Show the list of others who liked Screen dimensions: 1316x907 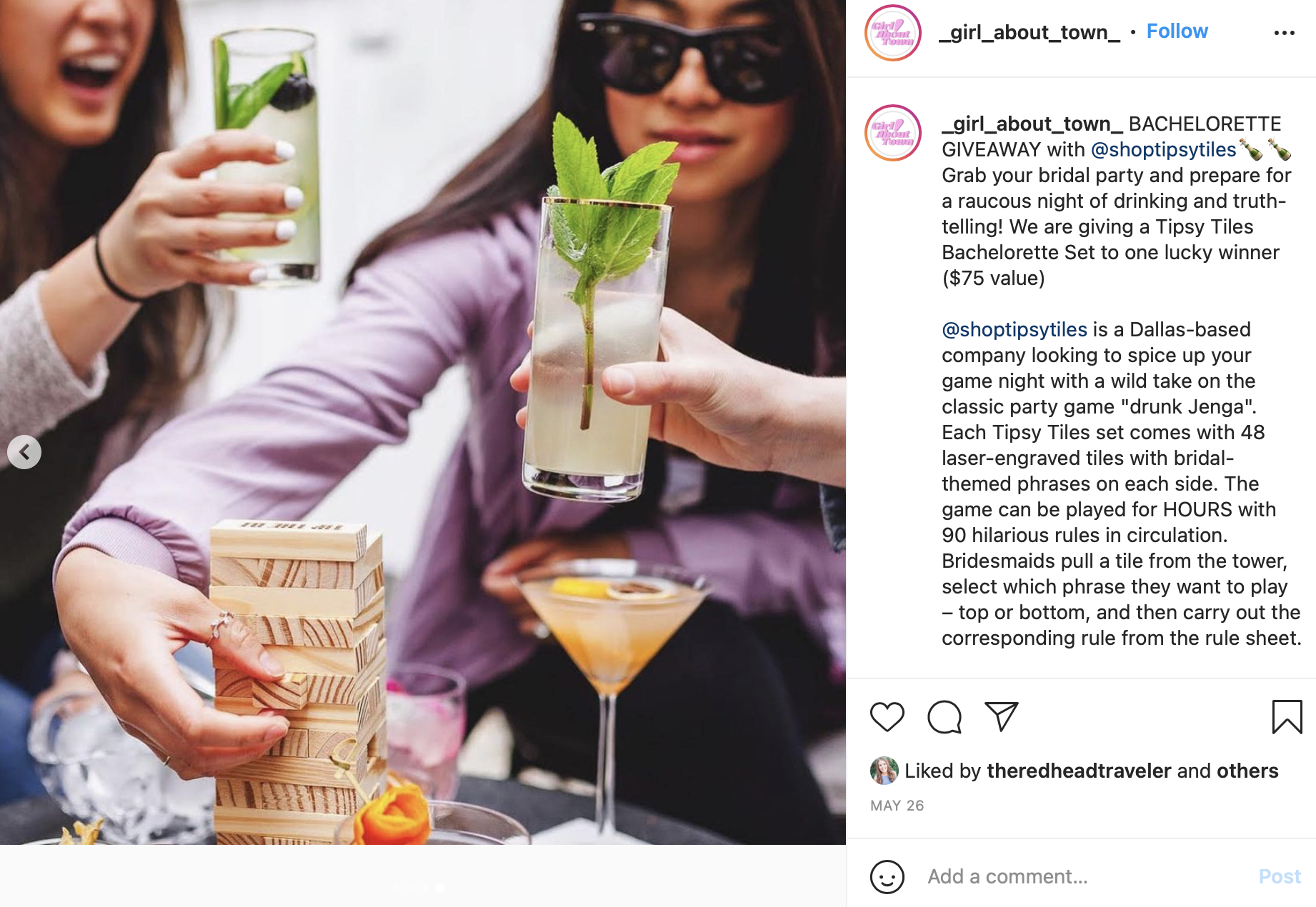point(1247,771)
